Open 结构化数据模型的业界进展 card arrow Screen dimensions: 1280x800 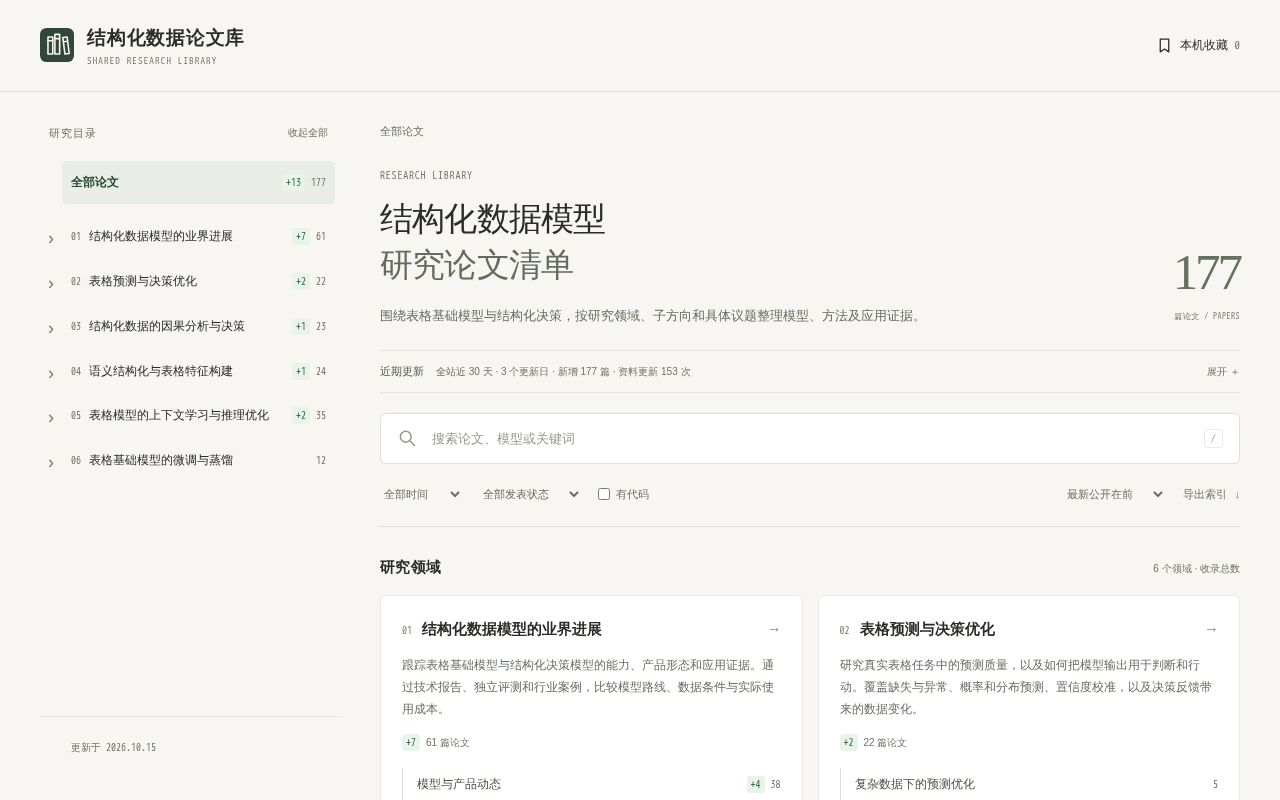(x=773, y=629)
